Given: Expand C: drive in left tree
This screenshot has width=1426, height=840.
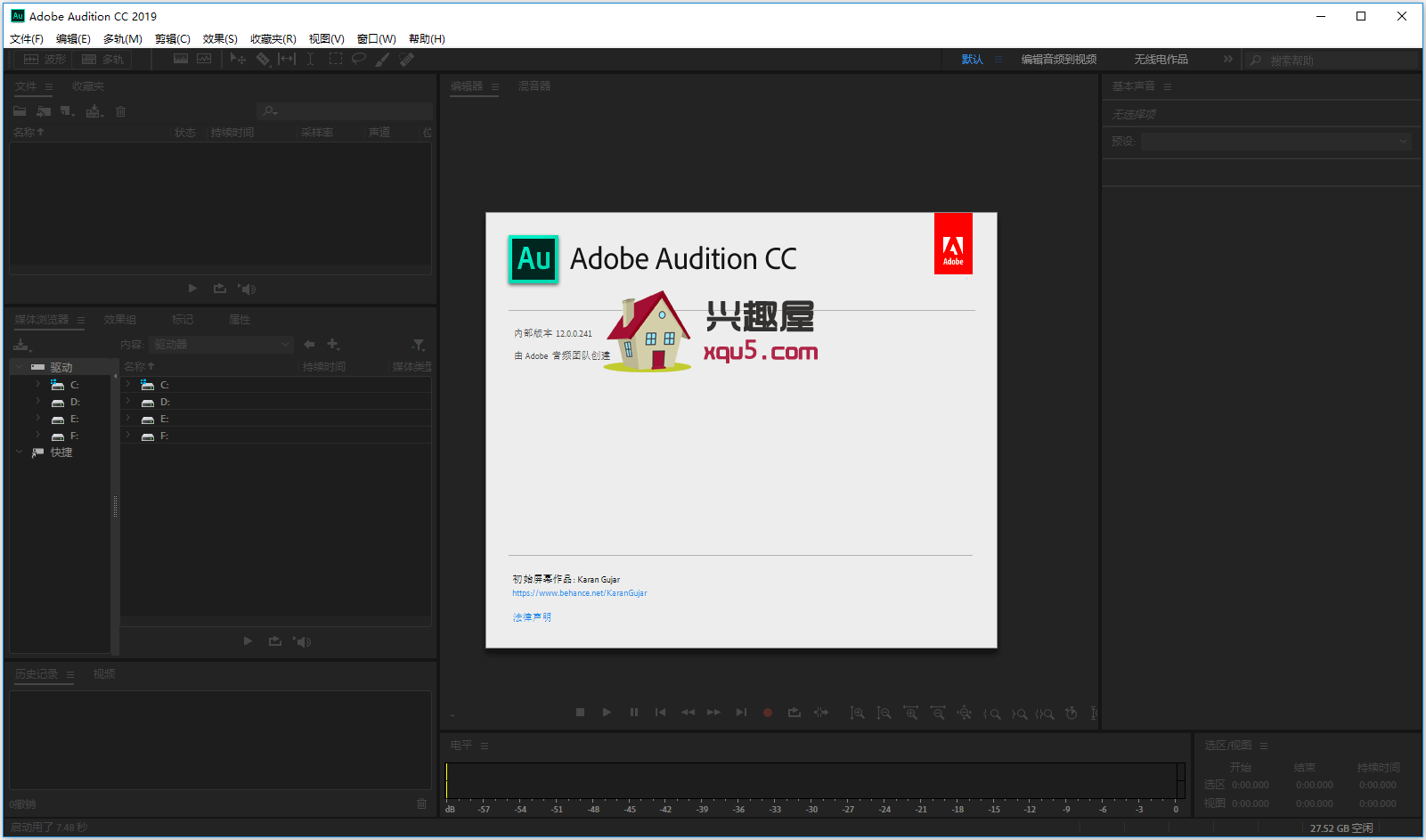Looking at the screenshot, I should [x=38, y=384].
